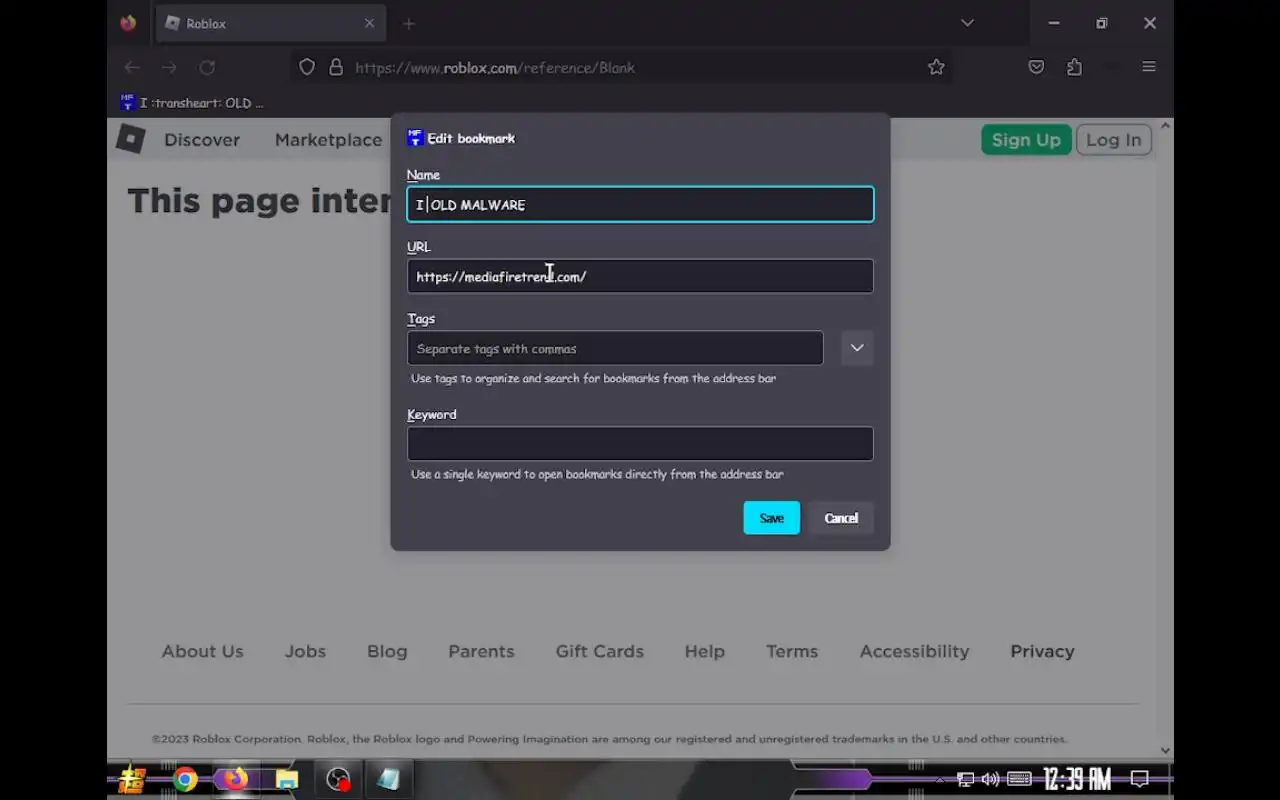Click the page vertical scrollbar
This screenshot has height=800, width=1280.
(1165, 438)
